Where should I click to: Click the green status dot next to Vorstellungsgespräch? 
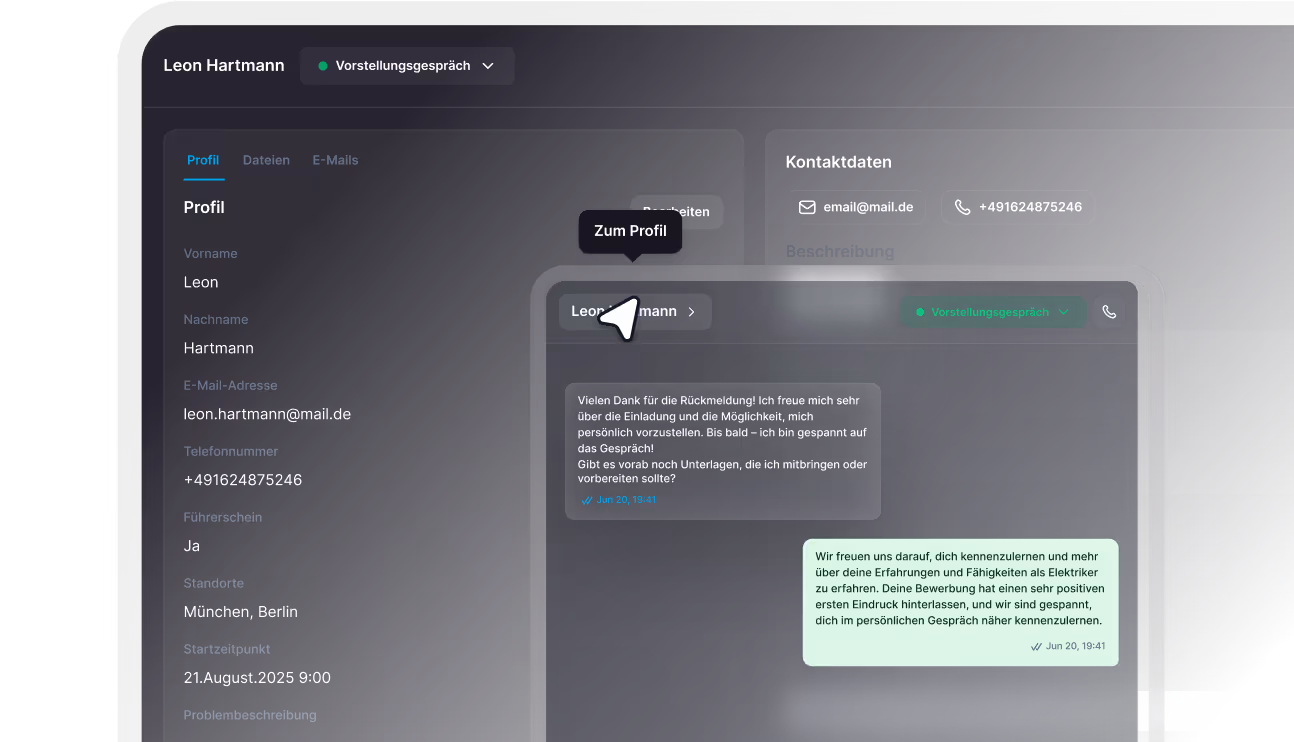(322, 65)
